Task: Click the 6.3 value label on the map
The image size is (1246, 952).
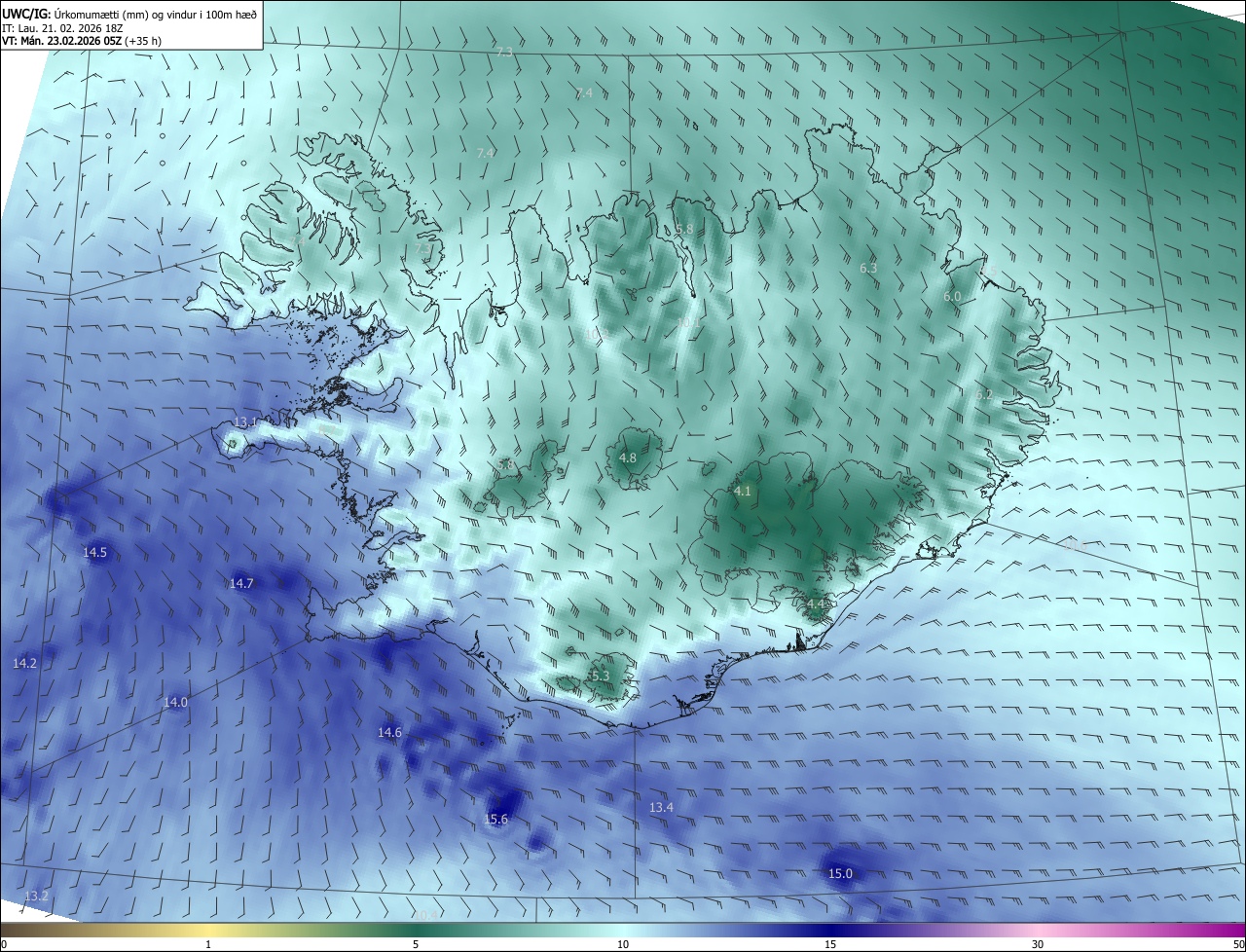Action: [868, 267]
